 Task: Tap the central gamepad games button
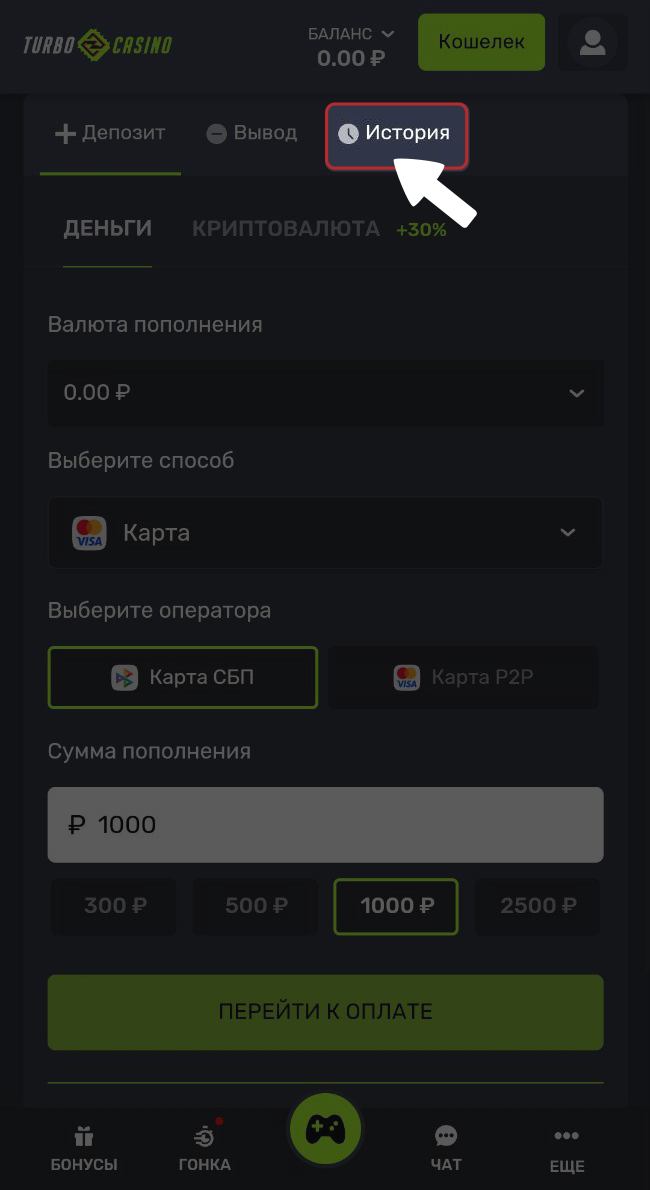[325, 1129]
